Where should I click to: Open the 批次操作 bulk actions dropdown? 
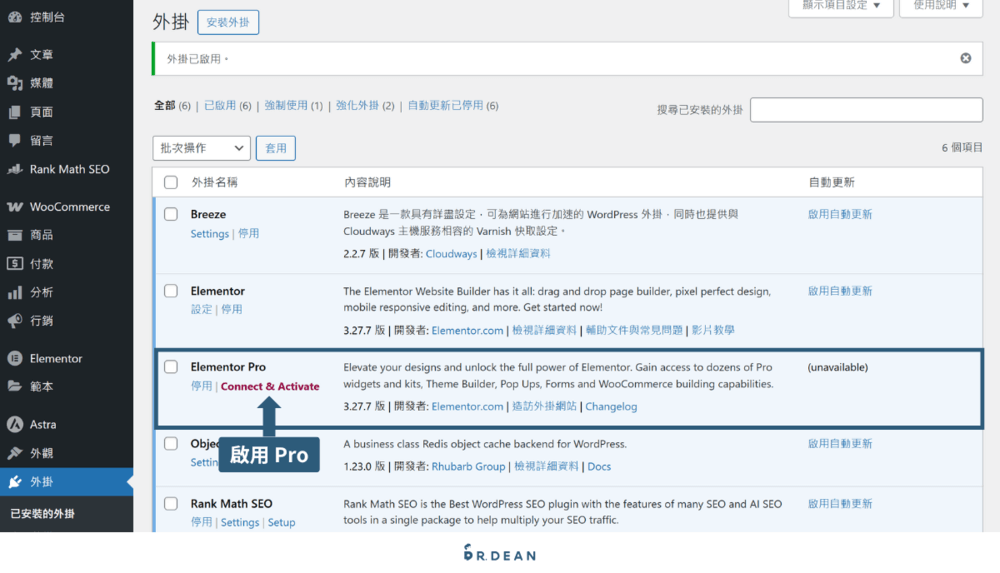click(x=202, y=148)
